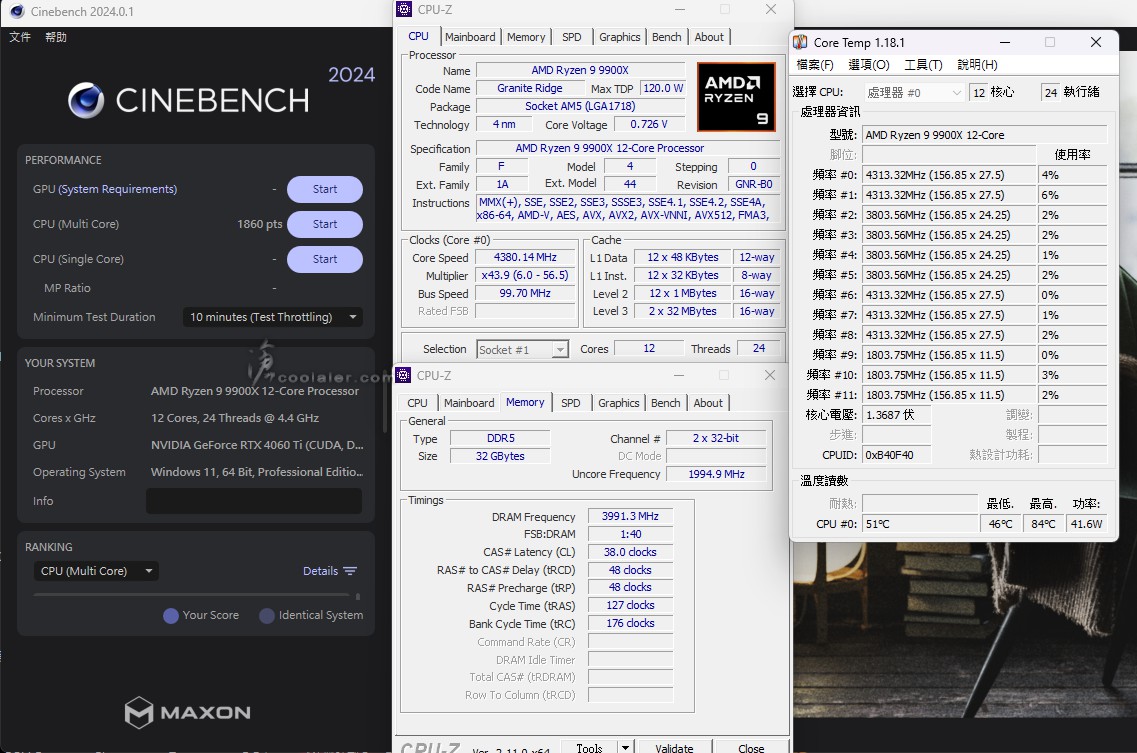Click the Tools button in CPU-Z
1137x753 pixels.
pos(589,747)
